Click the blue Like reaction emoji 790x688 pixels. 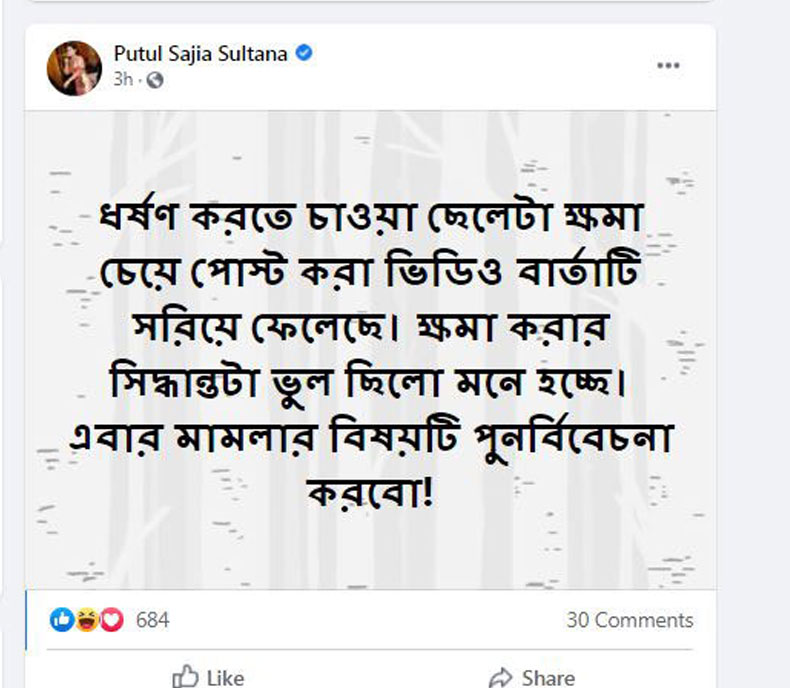coord(62,620)
